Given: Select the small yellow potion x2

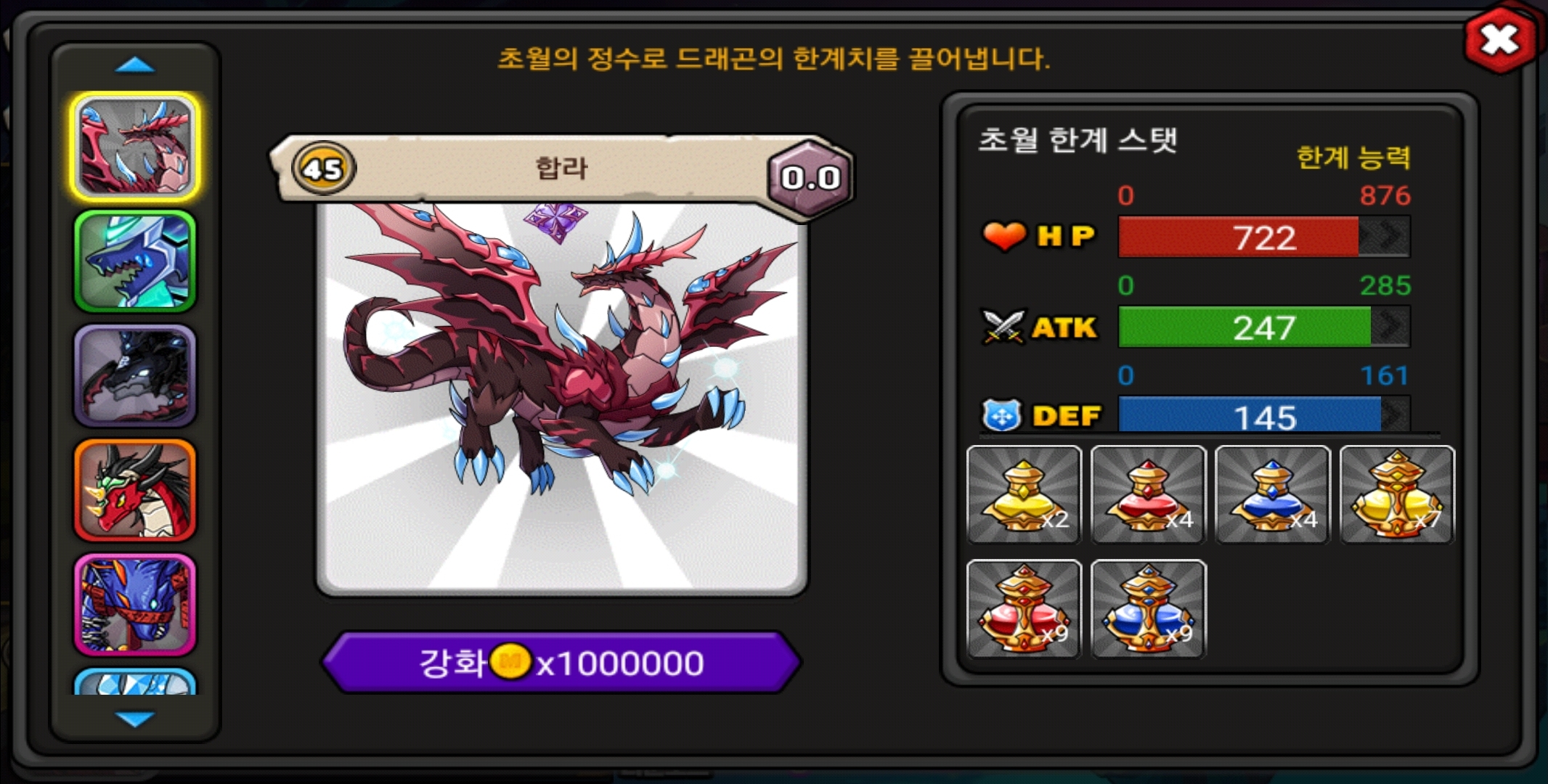Looking at the screenshot, I should pyautogui.click(x=1024, y=494).
